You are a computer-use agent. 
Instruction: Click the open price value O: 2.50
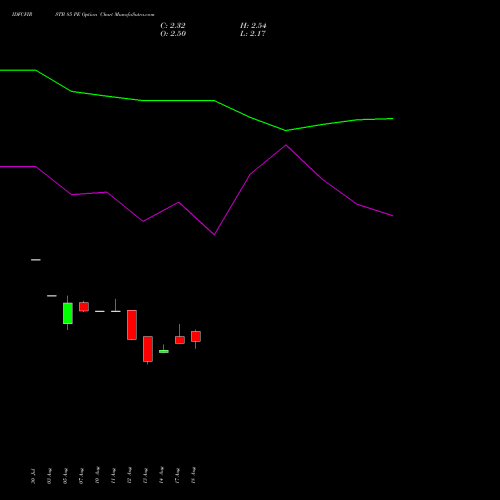pyautogui.click(x=173, y=34)
